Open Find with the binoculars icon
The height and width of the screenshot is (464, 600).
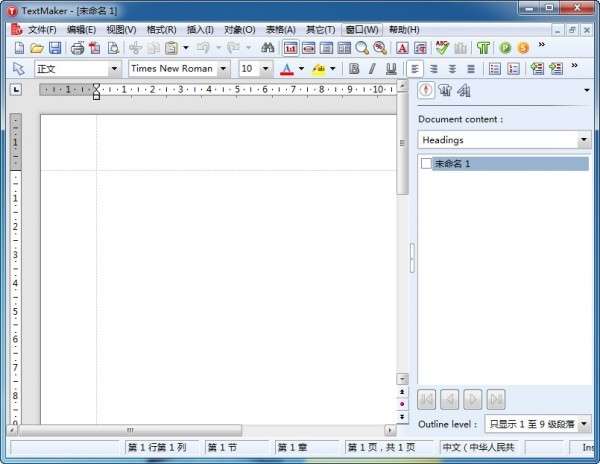click(x=267, y=48)
